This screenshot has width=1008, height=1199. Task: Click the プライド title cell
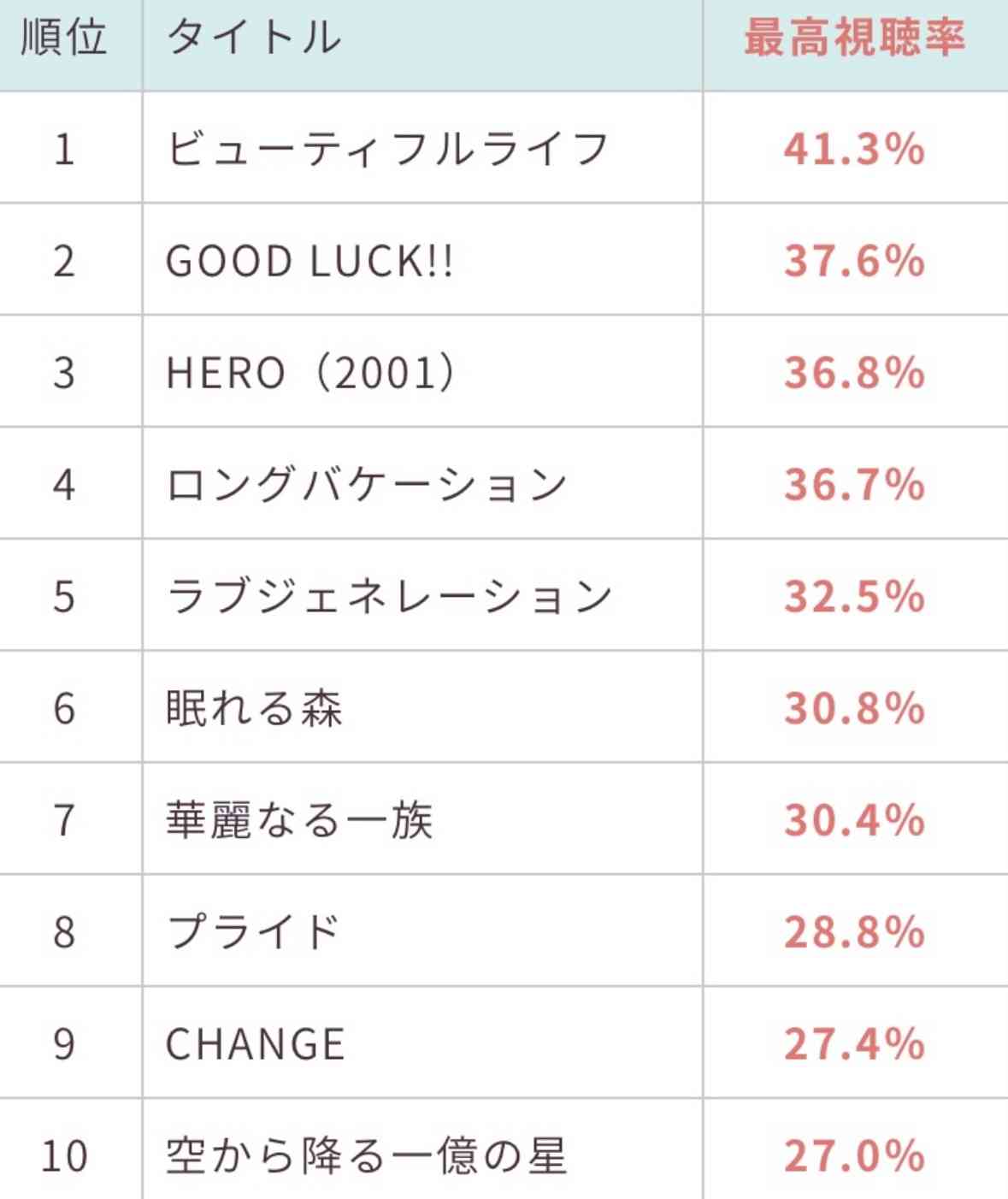(254, 931)
